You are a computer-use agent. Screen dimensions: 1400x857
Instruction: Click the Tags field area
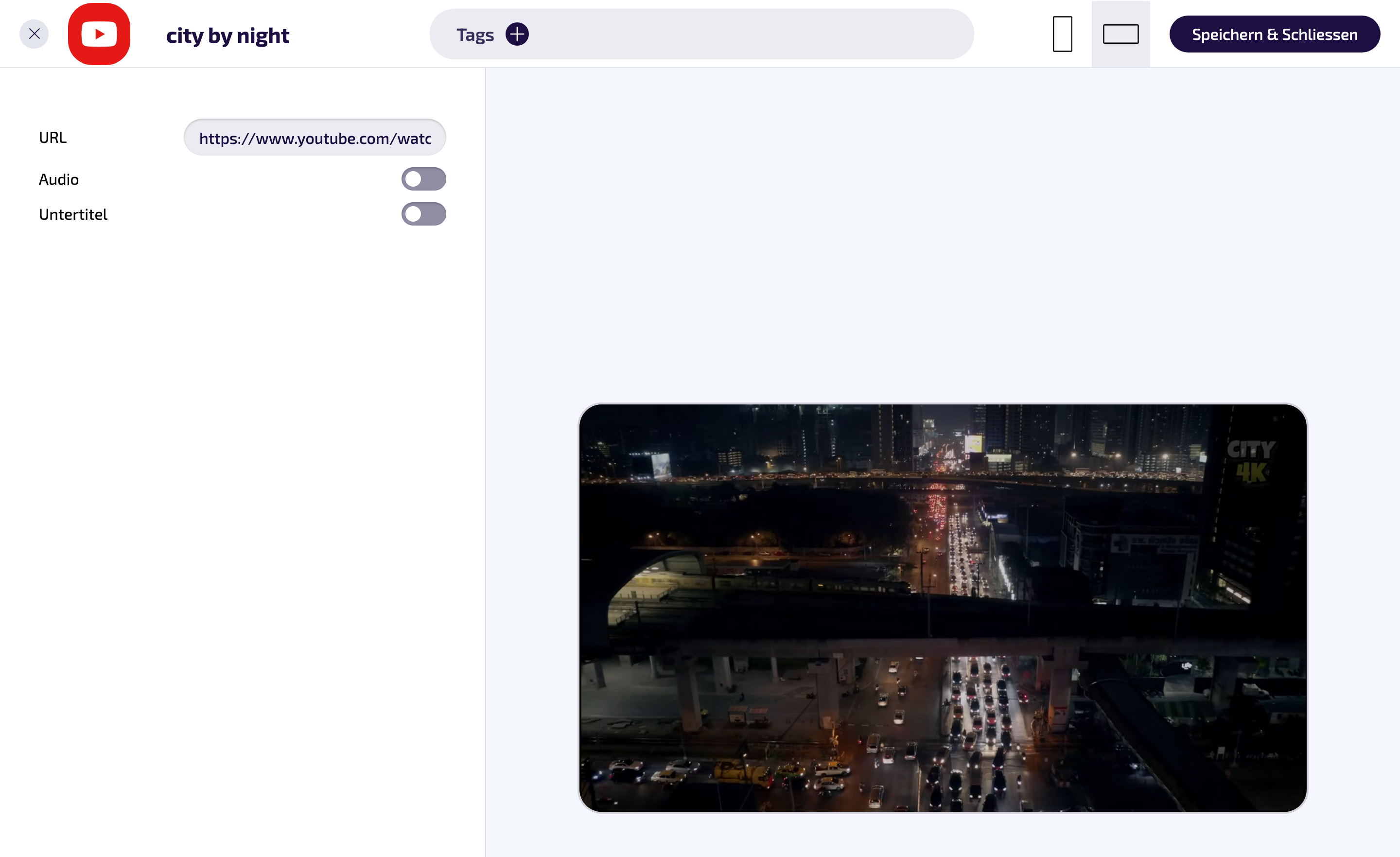[x=701, y=34]
